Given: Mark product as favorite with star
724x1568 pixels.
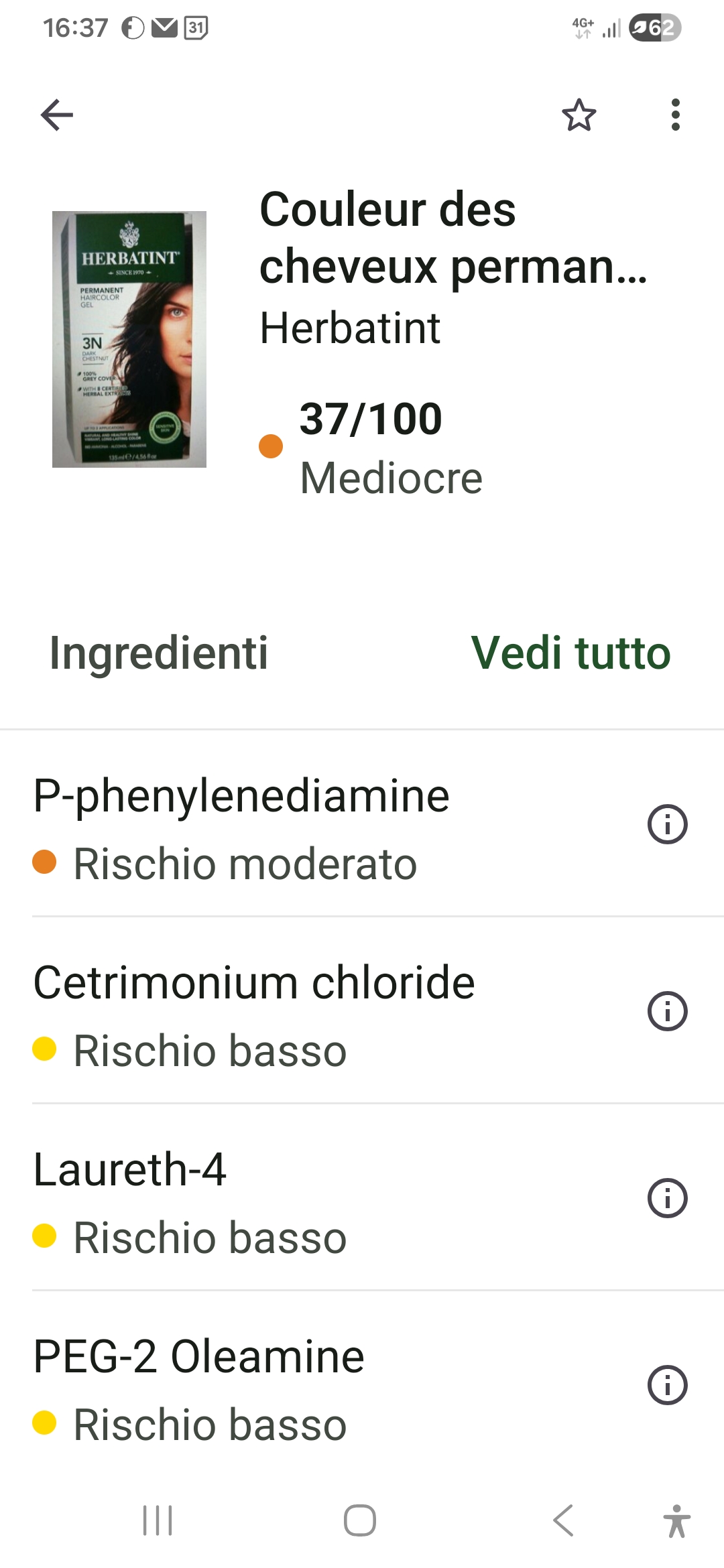Looking at the screenshot, I should [579, 115].
